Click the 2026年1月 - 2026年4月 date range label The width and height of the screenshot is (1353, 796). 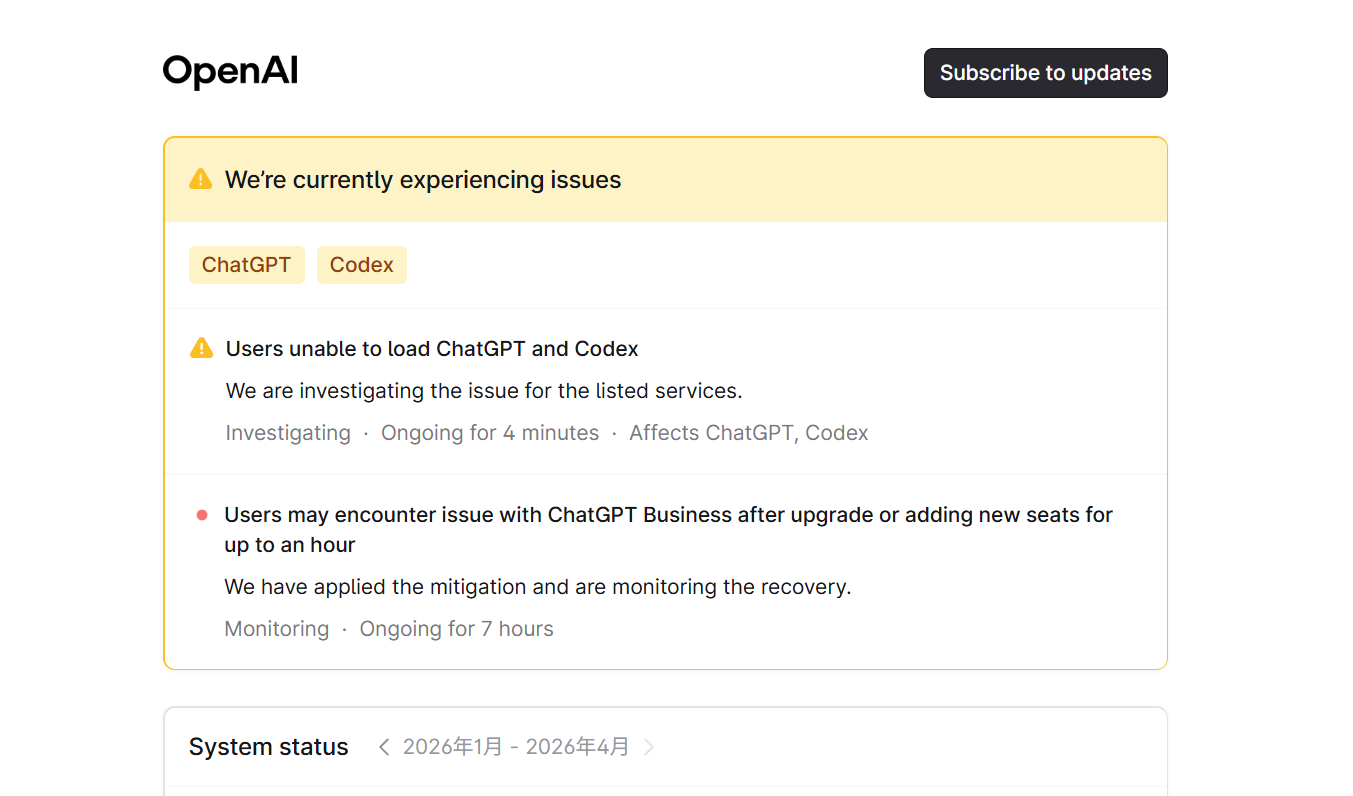(x=516, y=747)
